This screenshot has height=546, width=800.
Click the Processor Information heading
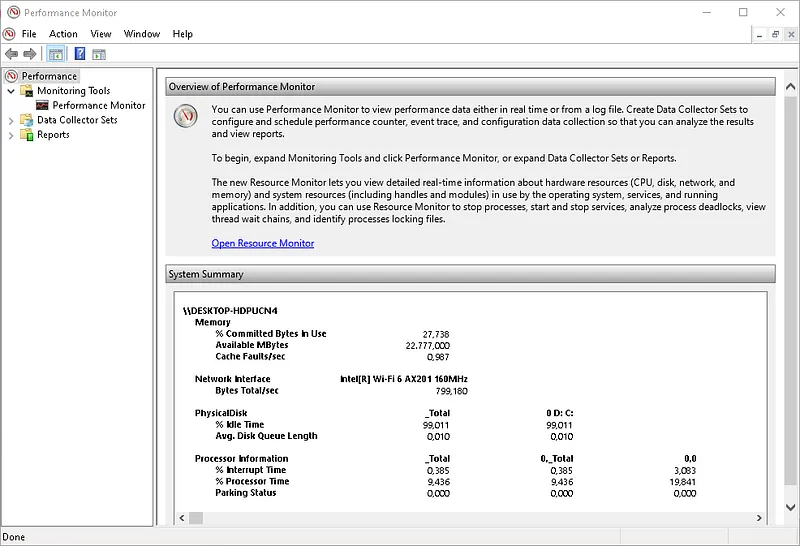click(x=241, y=458)
